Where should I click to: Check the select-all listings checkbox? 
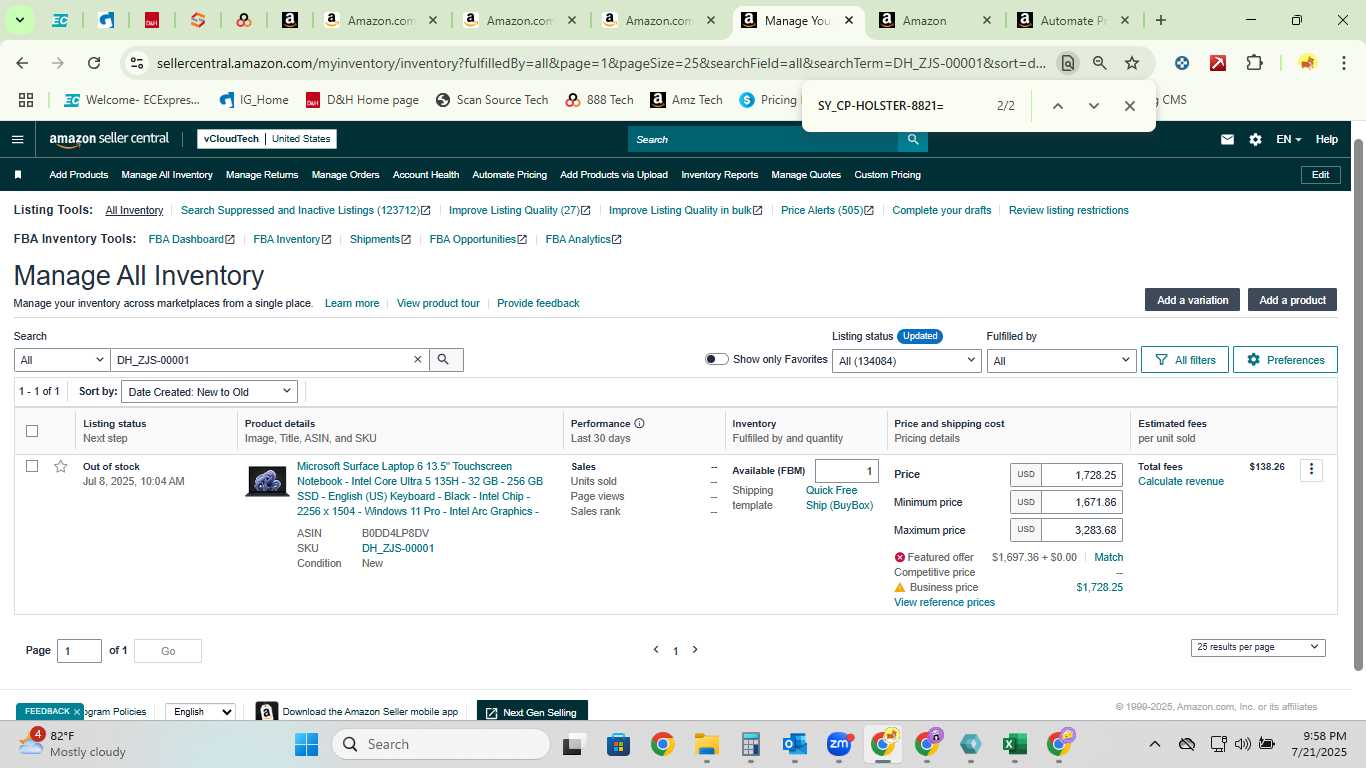32,431
